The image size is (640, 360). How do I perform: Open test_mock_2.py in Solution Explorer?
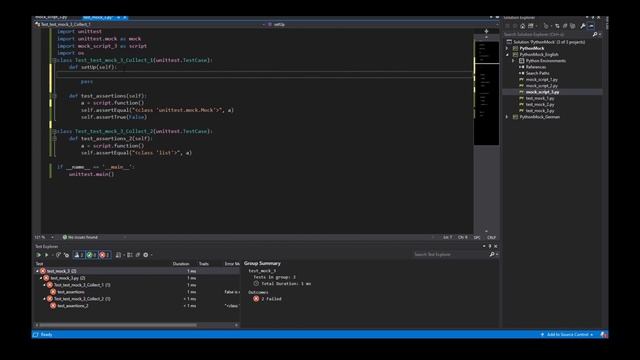tap(540, 104)
